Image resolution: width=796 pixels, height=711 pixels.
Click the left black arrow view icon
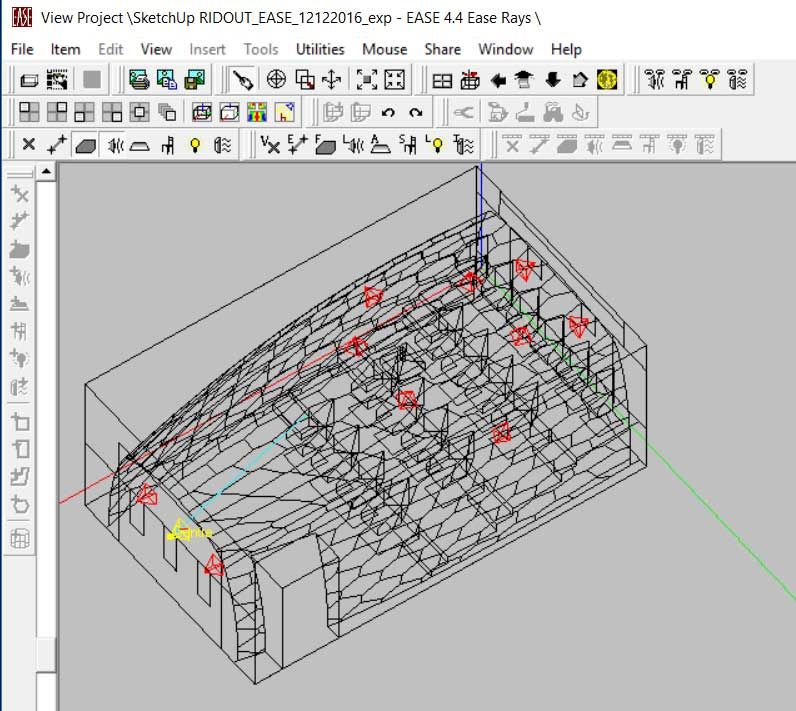499,80
